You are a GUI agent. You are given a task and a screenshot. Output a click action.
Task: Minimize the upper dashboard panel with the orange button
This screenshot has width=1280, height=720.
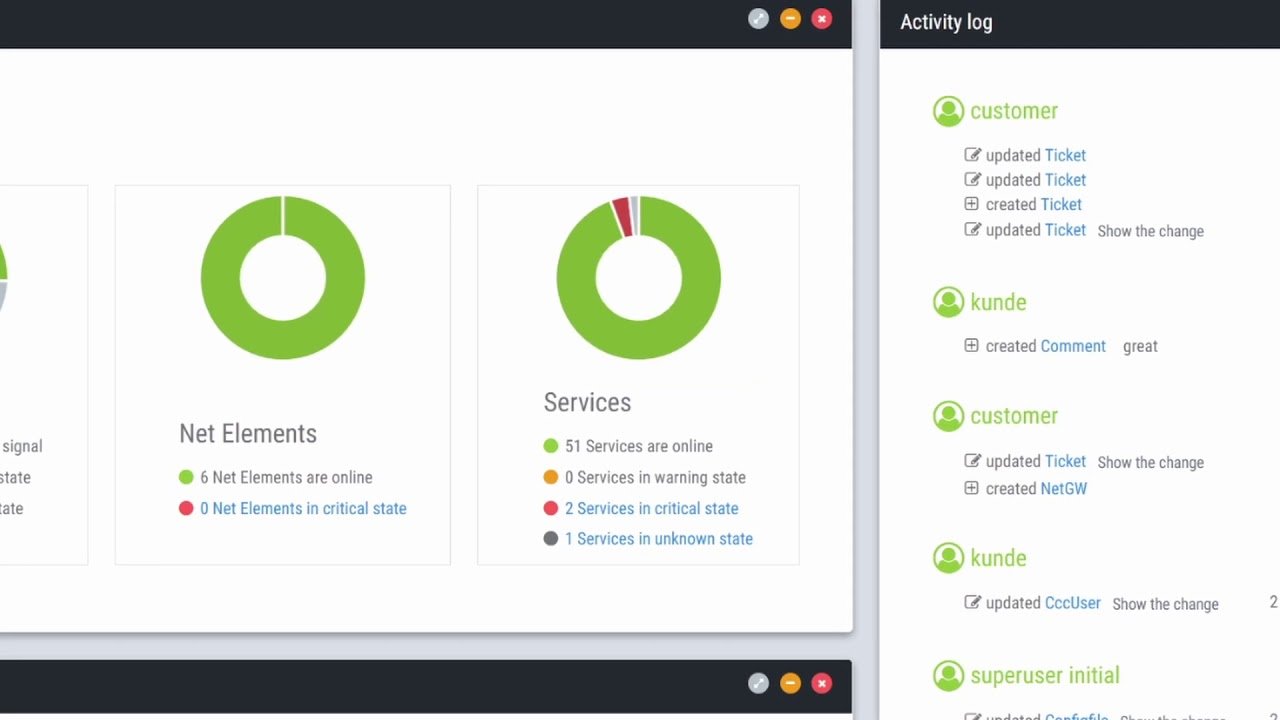pyautogui.click(x=790, y=18)
